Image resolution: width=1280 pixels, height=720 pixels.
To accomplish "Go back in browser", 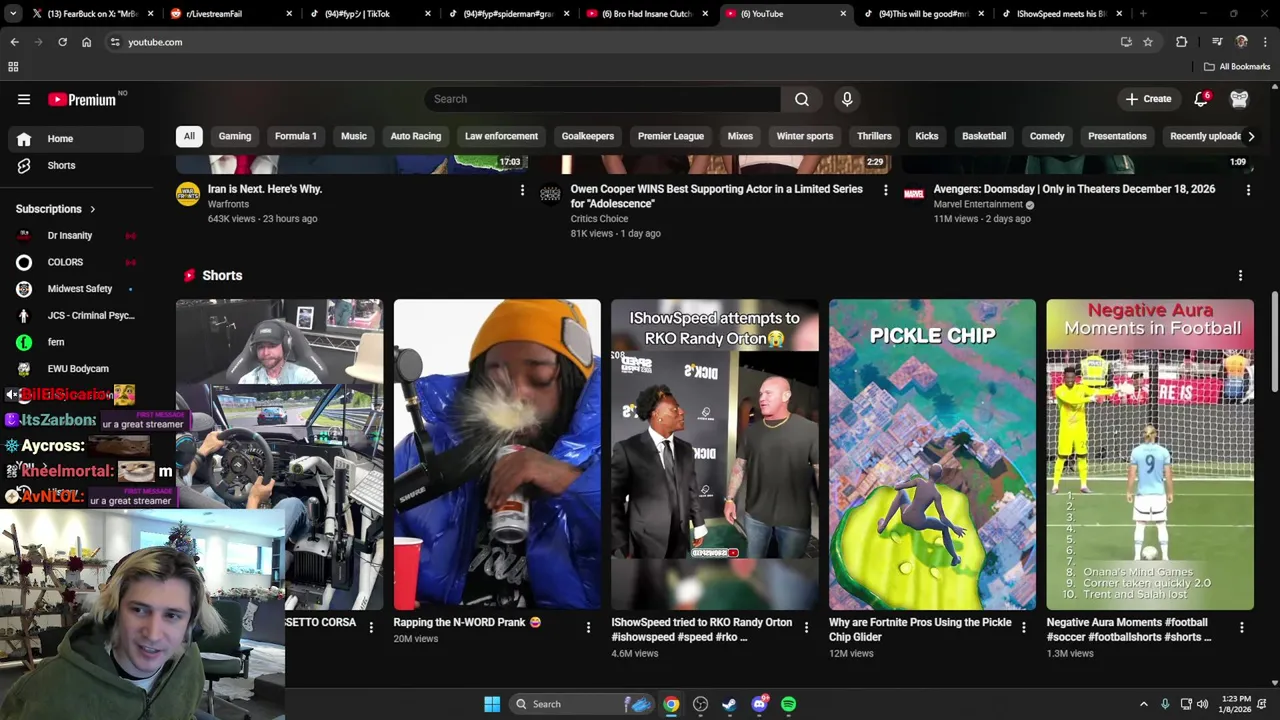I will (x=14, y=42).
